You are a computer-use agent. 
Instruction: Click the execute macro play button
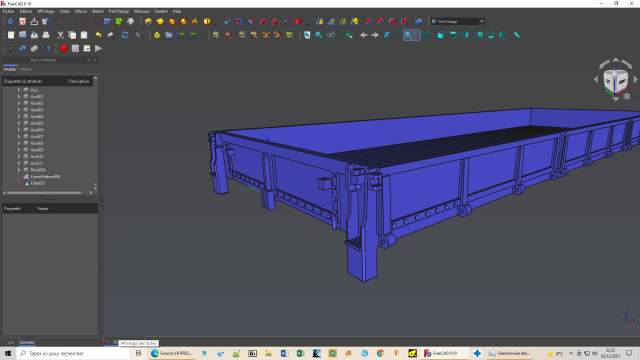[98, 49]
